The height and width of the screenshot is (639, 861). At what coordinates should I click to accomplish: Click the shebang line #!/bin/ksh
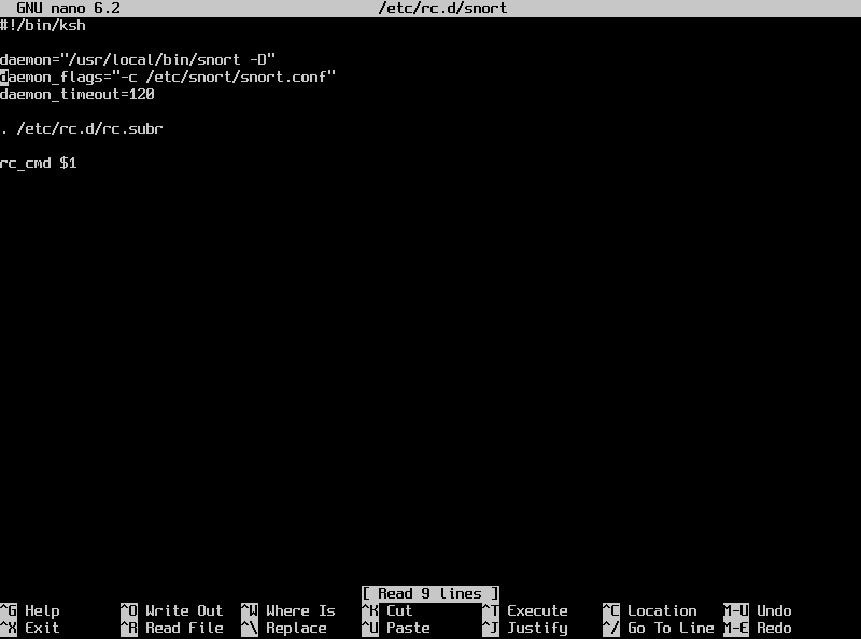(x=43, y=25)
